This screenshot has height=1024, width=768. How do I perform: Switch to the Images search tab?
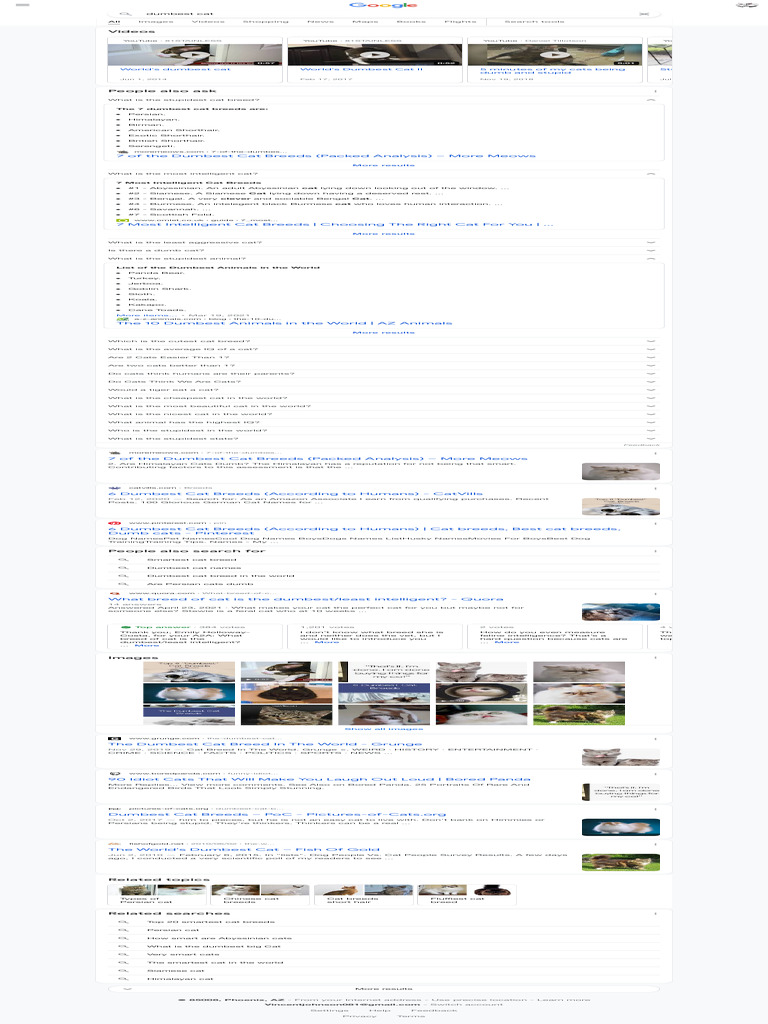155,22
